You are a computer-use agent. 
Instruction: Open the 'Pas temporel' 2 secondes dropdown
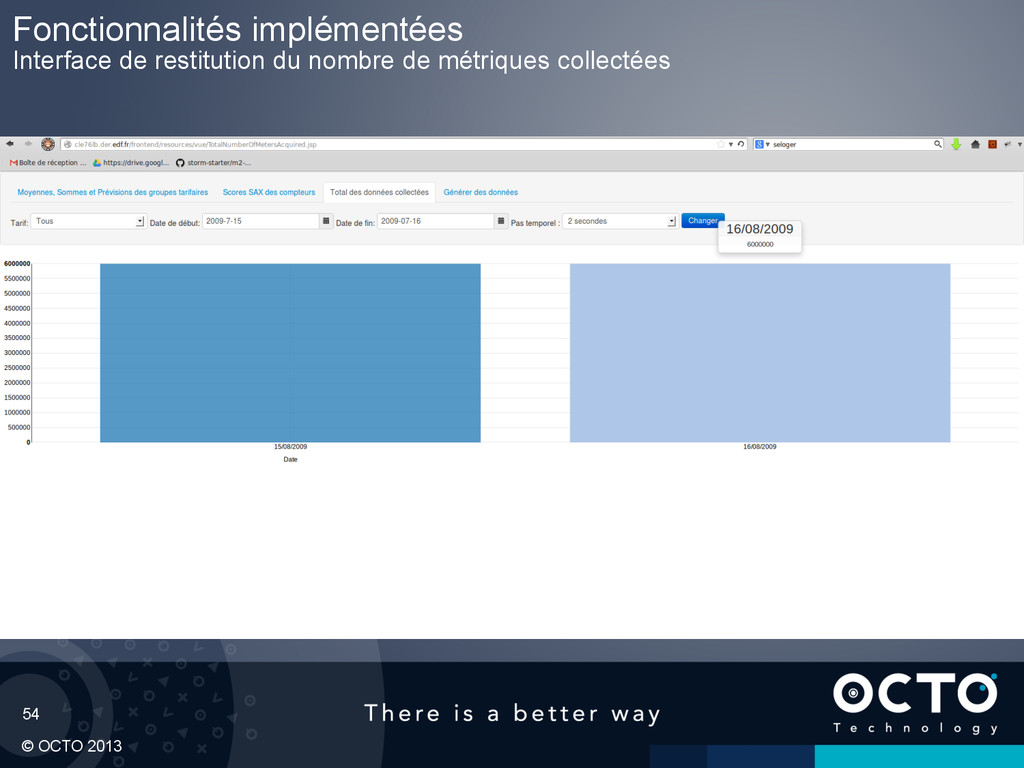pyautogui.click(x=619, y=221)
